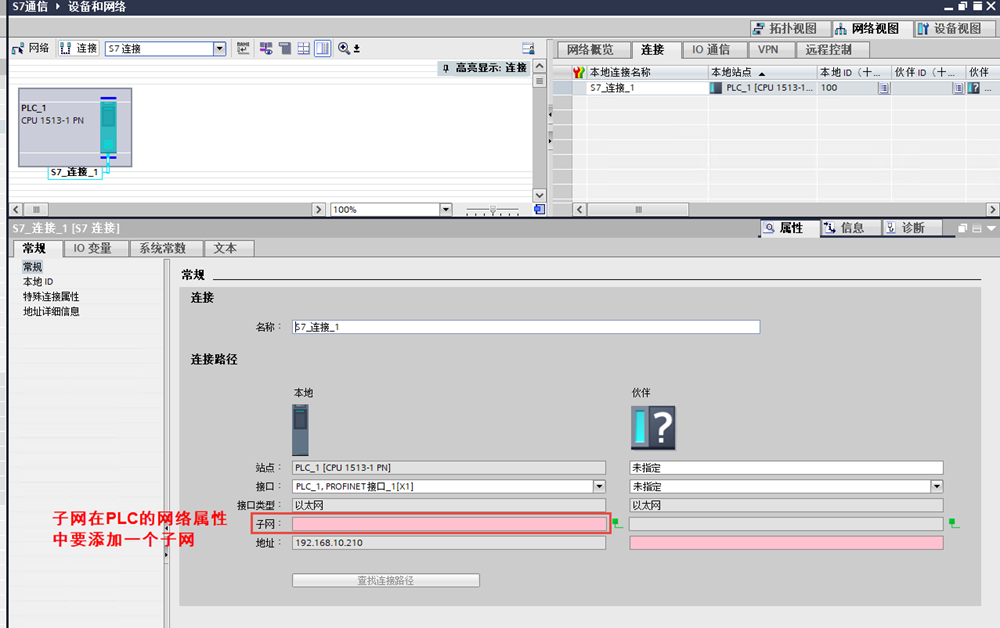The image size is (1000, 628).
Task: Click the show address labels toolbar icon
Action: [x=243, y=48]
